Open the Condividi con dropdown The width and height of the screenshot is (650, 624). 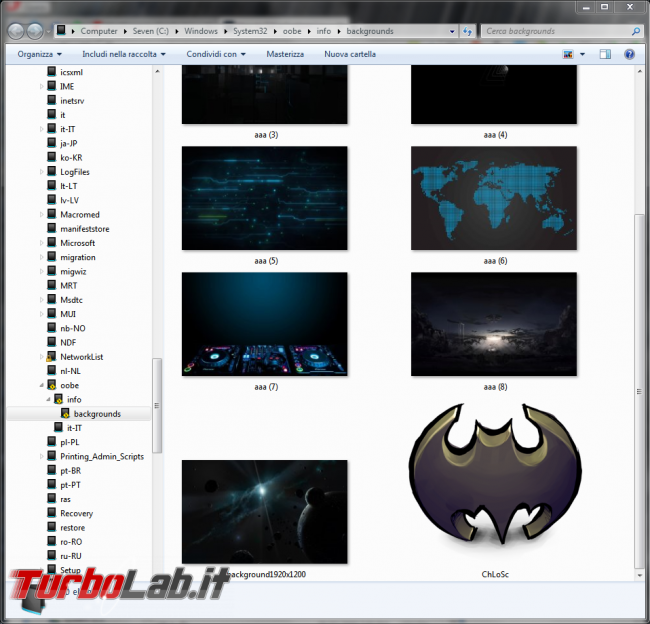(216, 54)
